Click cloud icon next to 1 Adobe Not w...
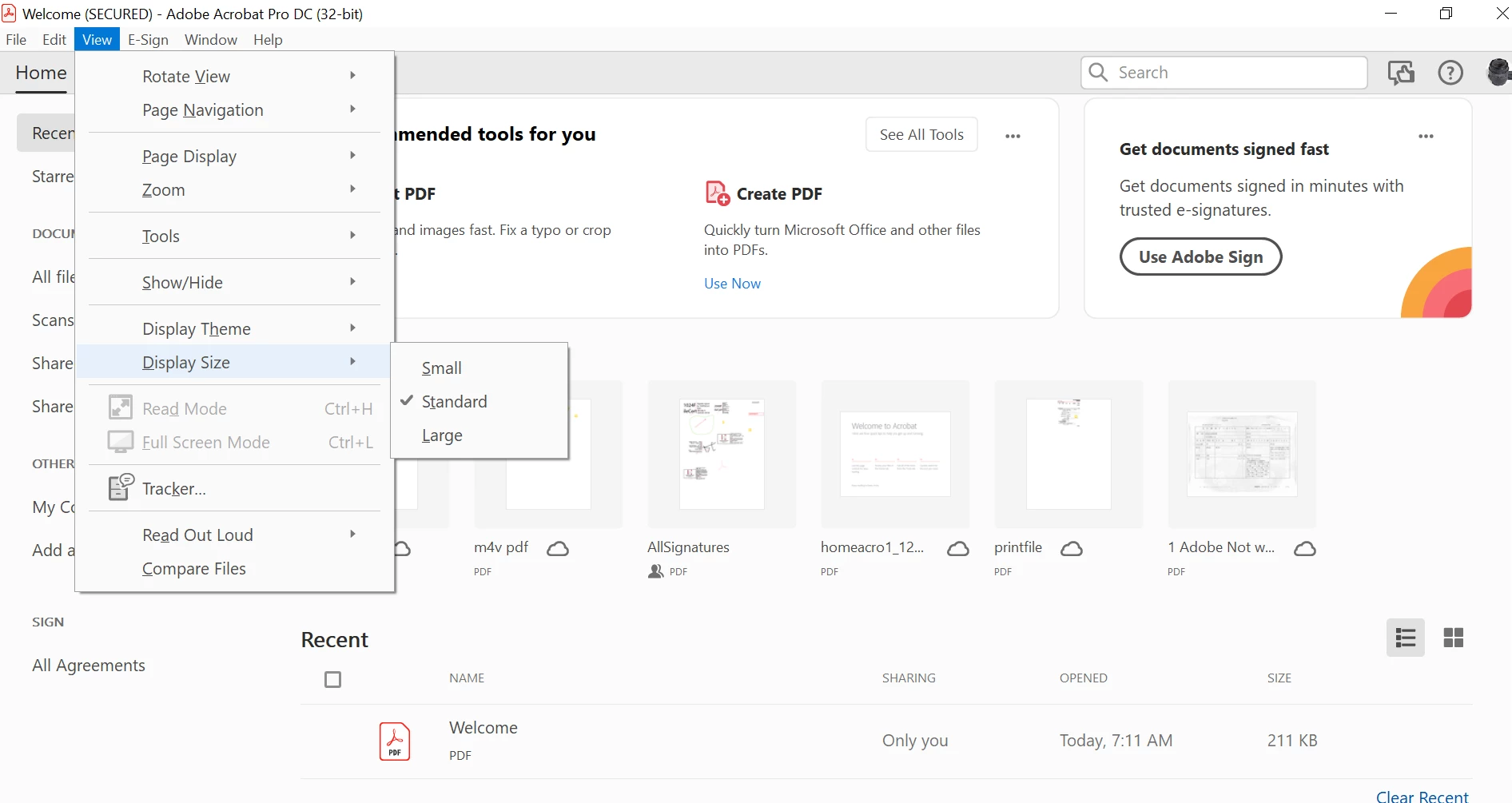Screen dimensions: 1512x803 1305,548
